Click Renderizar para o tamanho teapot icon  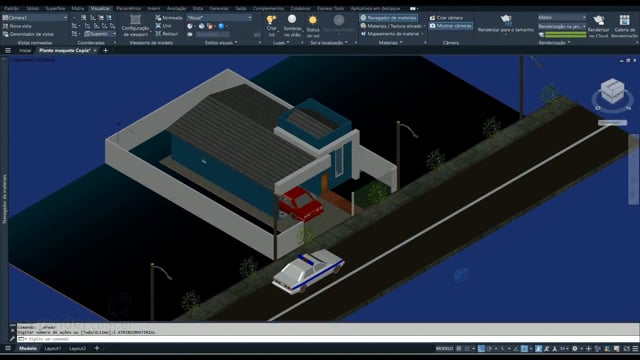pyautogui.click(x=506, y=20)
